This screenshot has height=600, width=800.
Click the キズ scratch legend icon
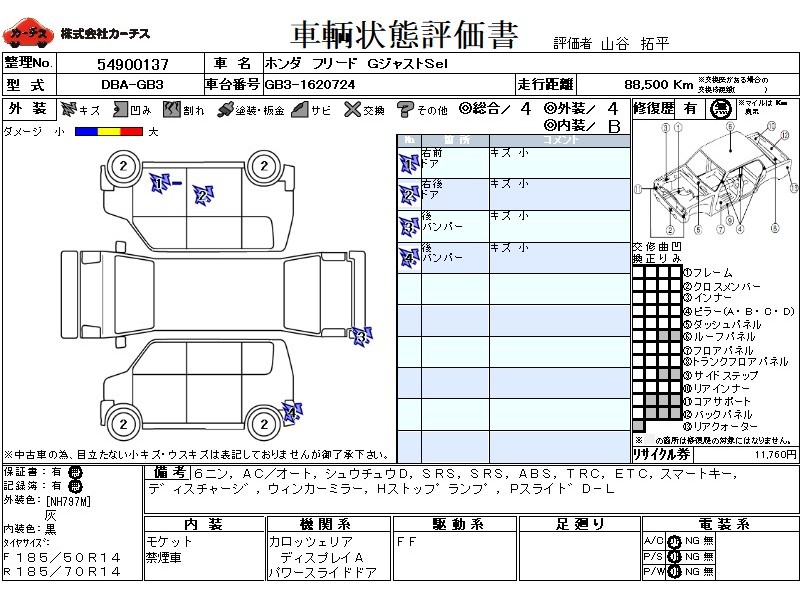(x=69, y=109)
